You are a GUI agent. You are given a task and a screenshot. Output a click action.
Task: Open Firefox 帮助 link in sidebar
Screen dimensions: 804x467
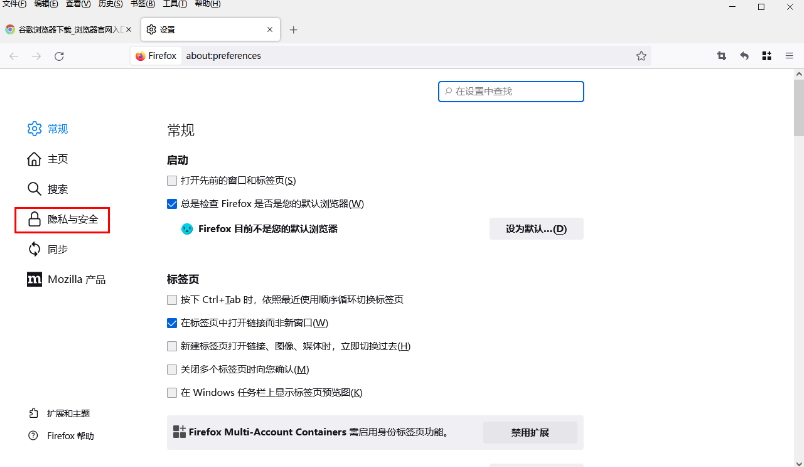(x=61, y=436)
